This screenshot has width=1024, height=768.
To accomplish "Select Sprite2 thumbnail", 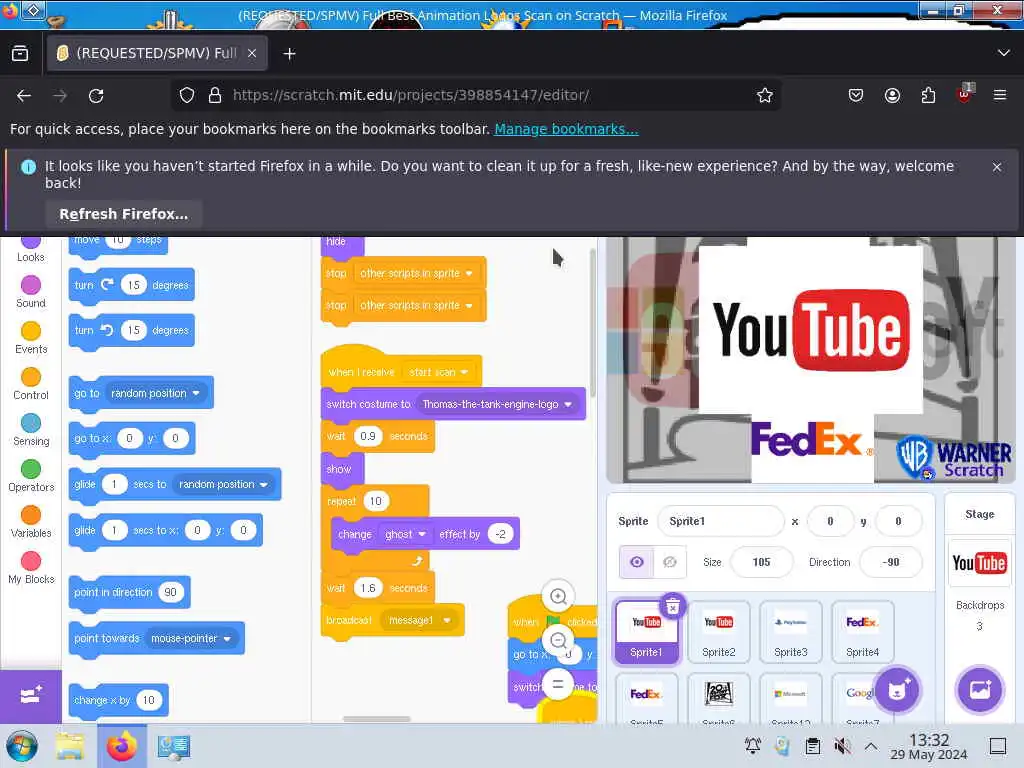I will coord(718,633).
